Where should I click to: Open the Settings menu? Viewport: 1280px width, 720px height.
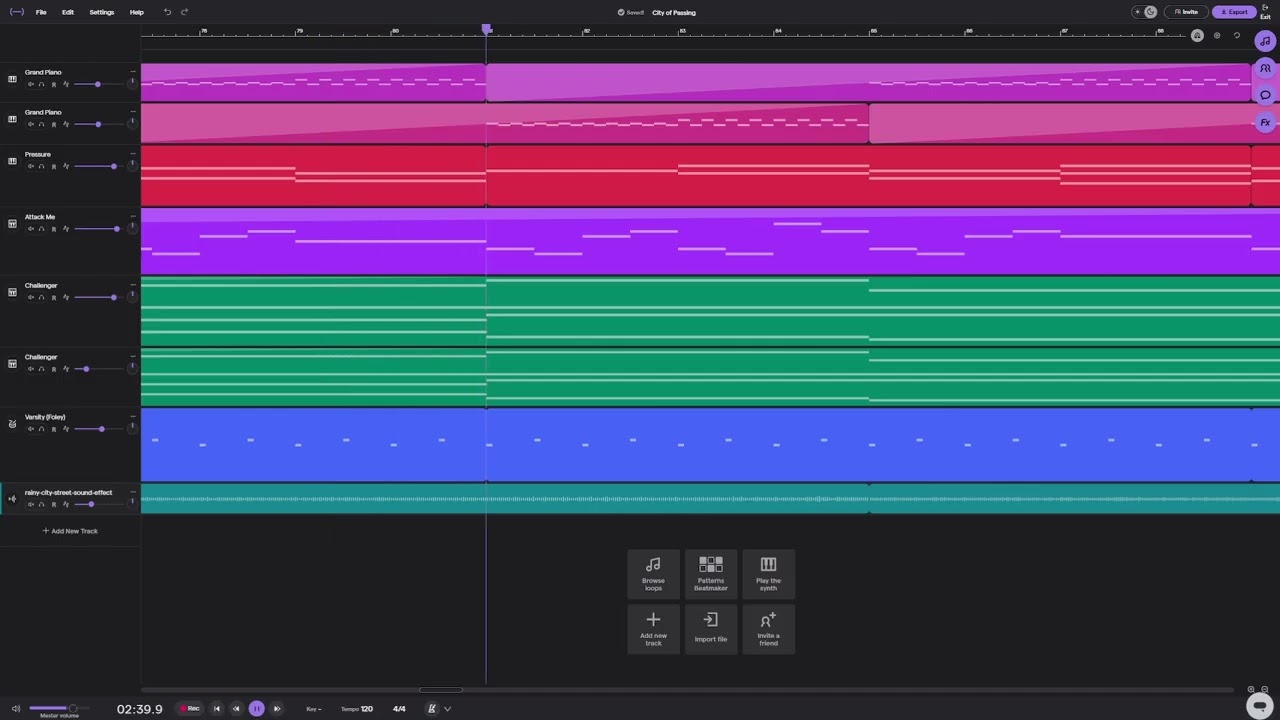pyautogui.click(x=102, y=12)
